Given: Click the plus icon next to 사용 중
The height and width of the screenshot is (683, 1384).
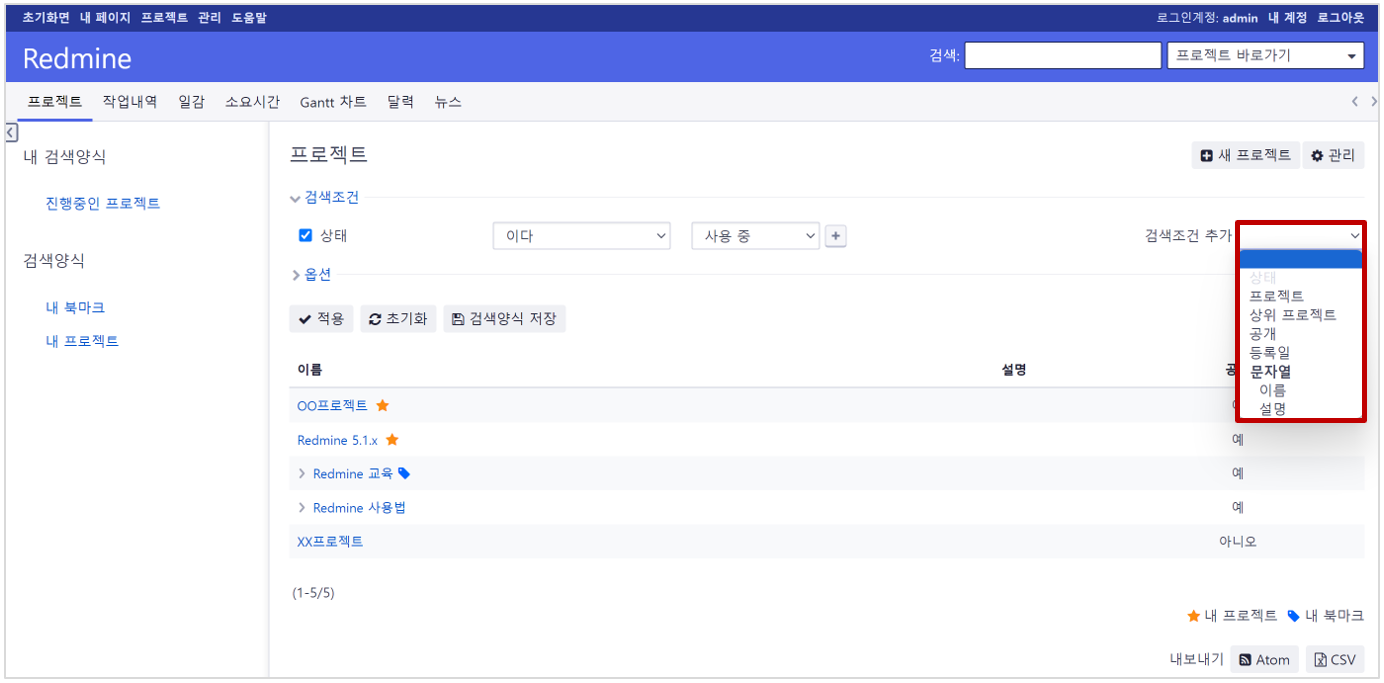Looking at the screenshot, I should pyautogui.click(x=836, y=236).
